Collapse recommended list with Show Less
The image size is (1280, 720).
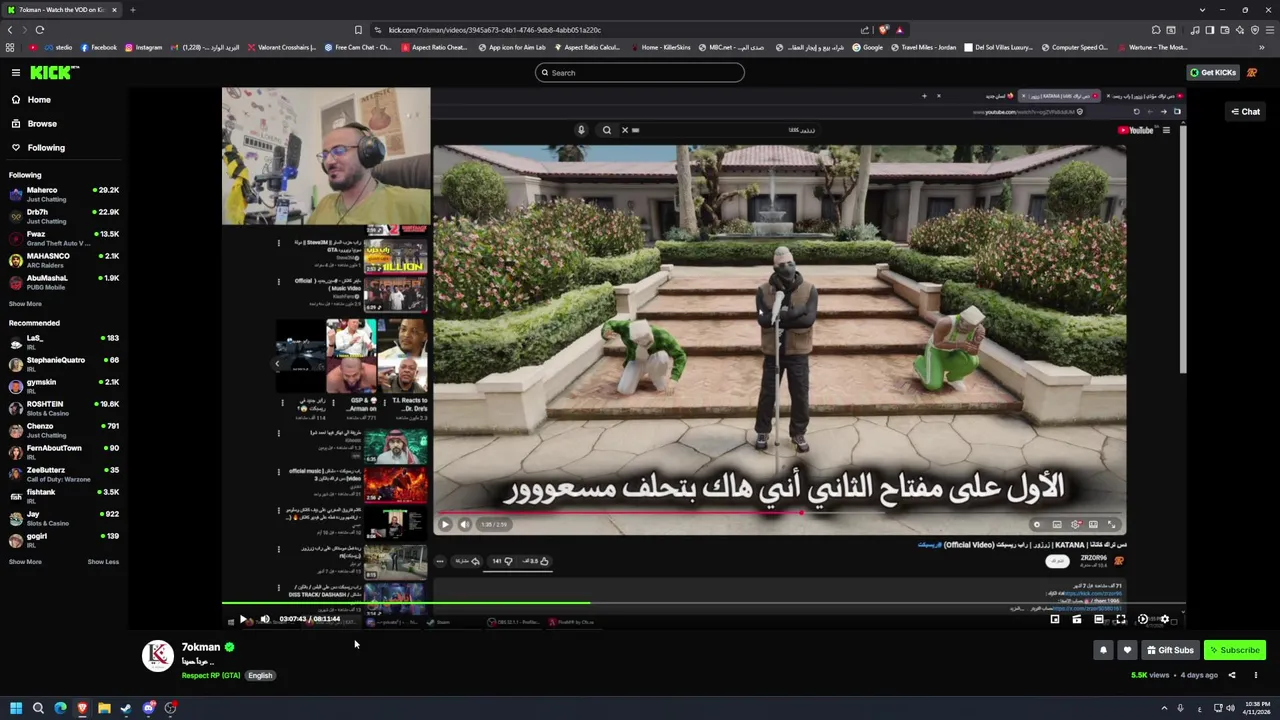click(103, 562)
